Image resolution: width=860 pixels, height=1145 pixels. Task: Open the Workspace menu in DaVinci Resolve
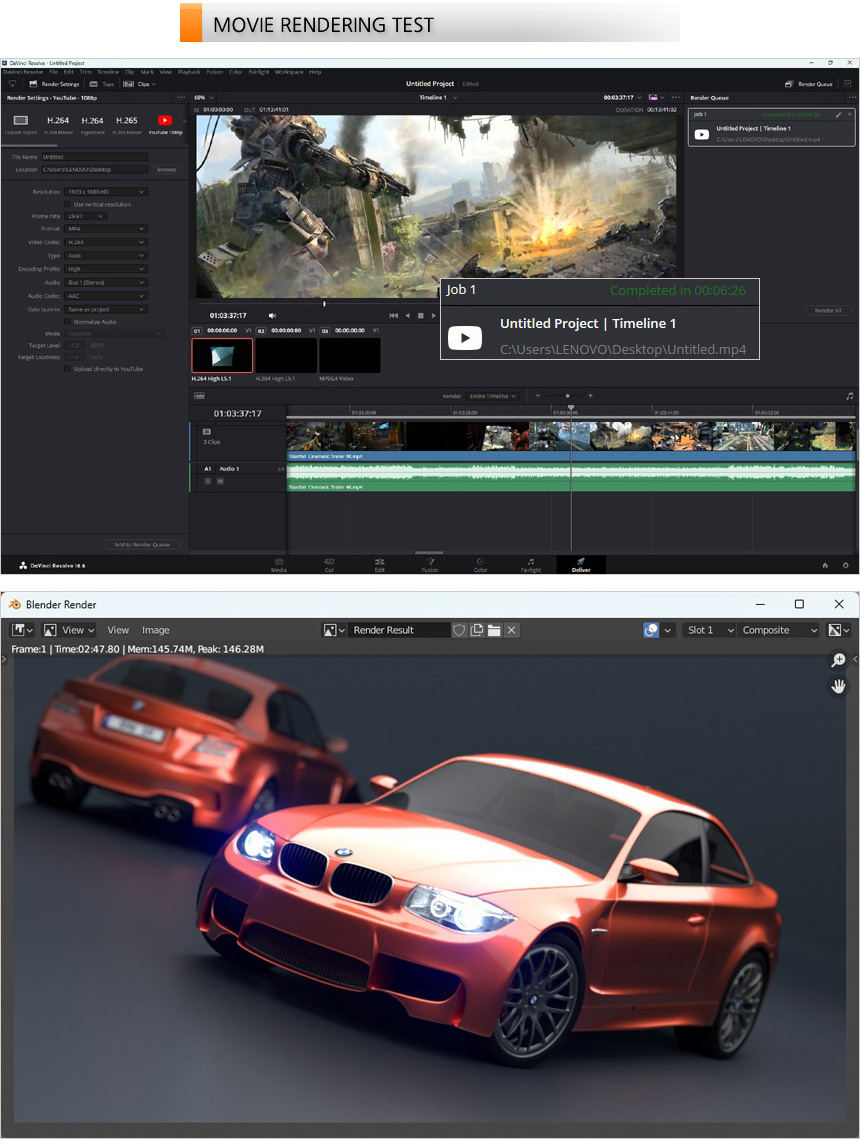[x=289, y=72]
